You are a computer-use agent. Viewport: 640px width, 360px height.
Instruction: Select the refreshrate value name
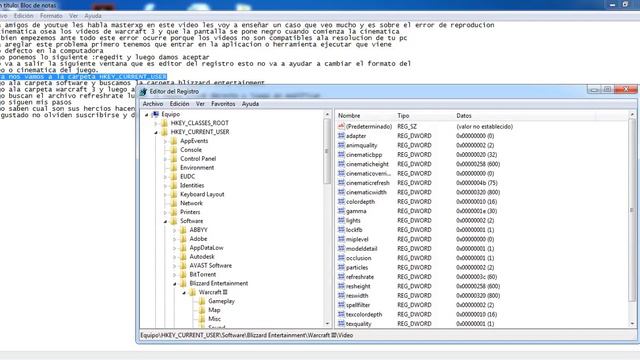360,277
